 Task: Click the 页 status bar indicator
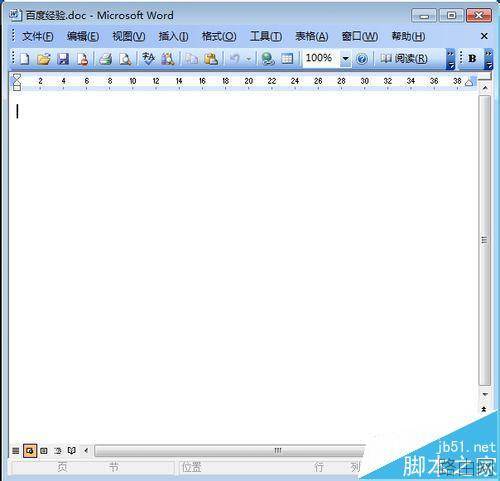coord(62,467)
